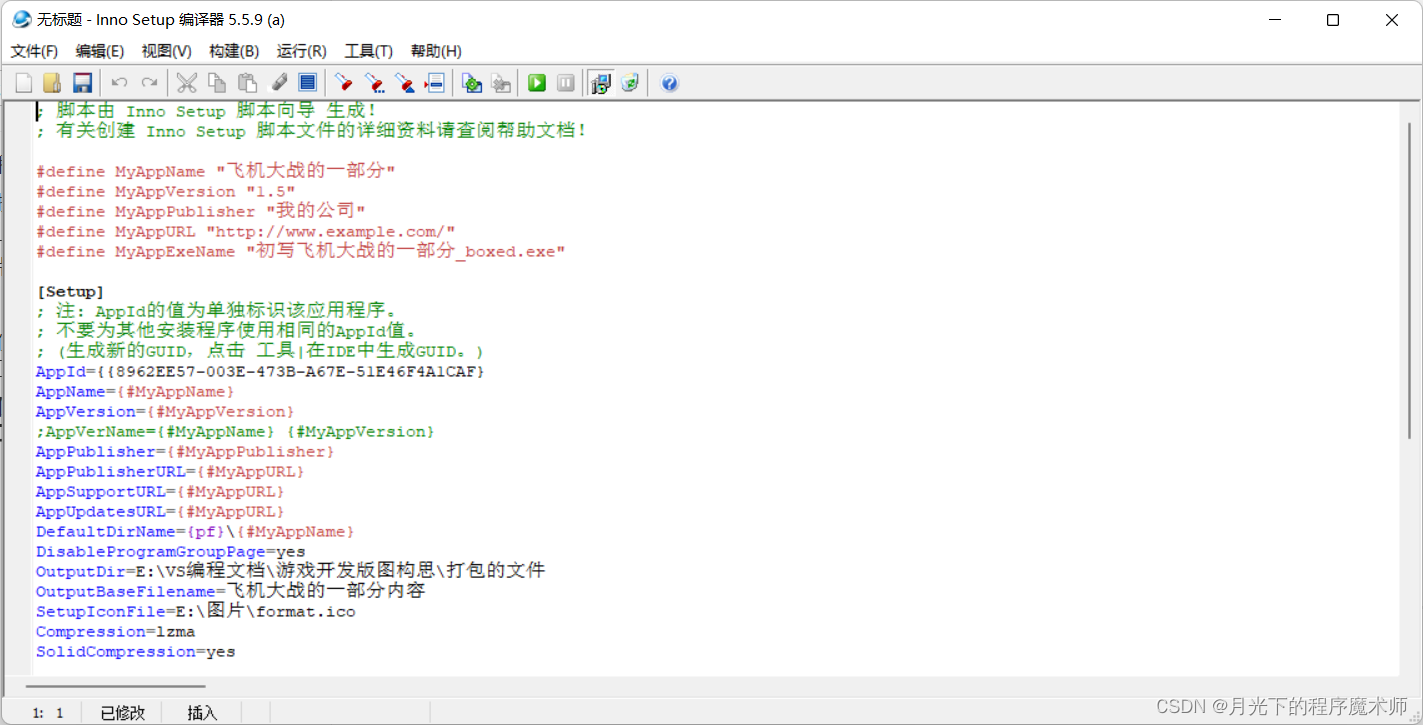Copy selection using the toolbar copy icon
The width and height of the screenshot is (1423, 725).
coord(217,83)
